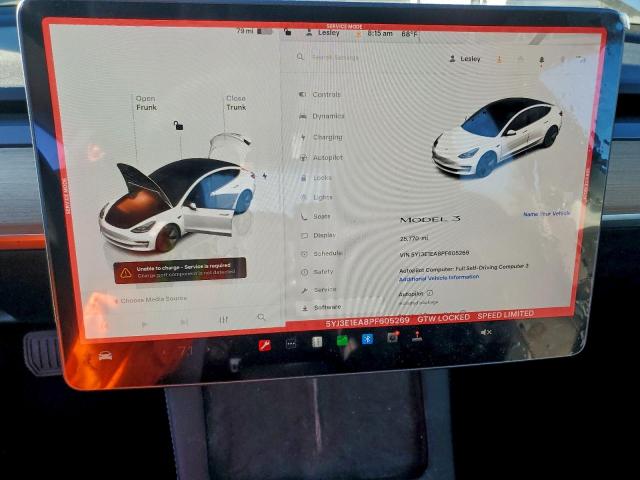This screenshot has height=480, width=640.
Task: Select Charging in the settings sidebar
Action: click(x=322, y=137)
